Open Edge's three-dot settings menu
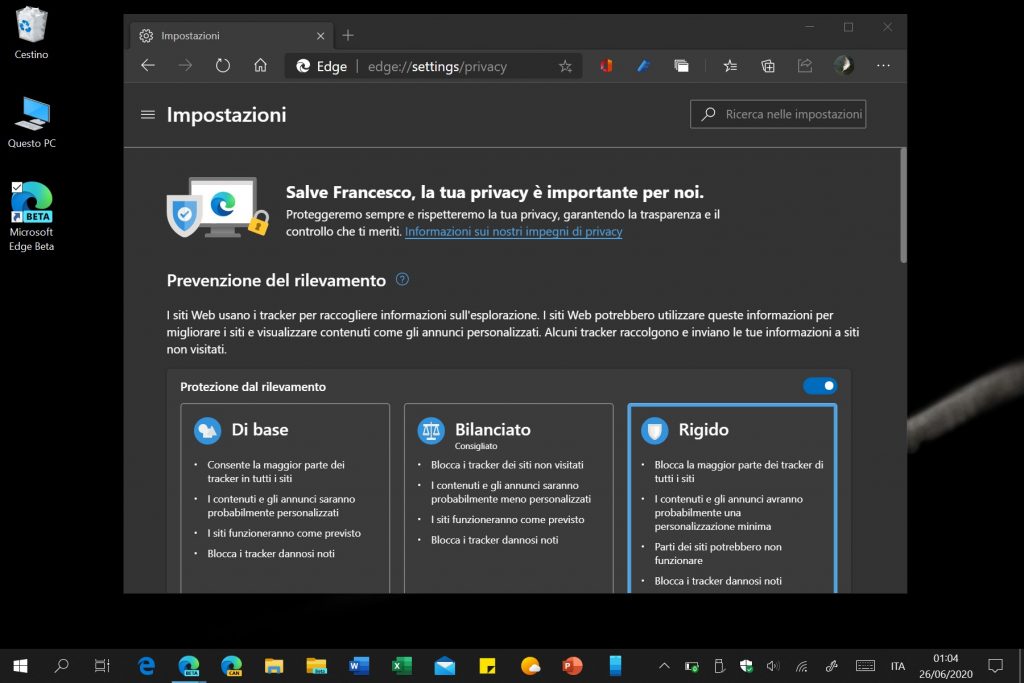The image size is (1024, 683). click(883, 66)
